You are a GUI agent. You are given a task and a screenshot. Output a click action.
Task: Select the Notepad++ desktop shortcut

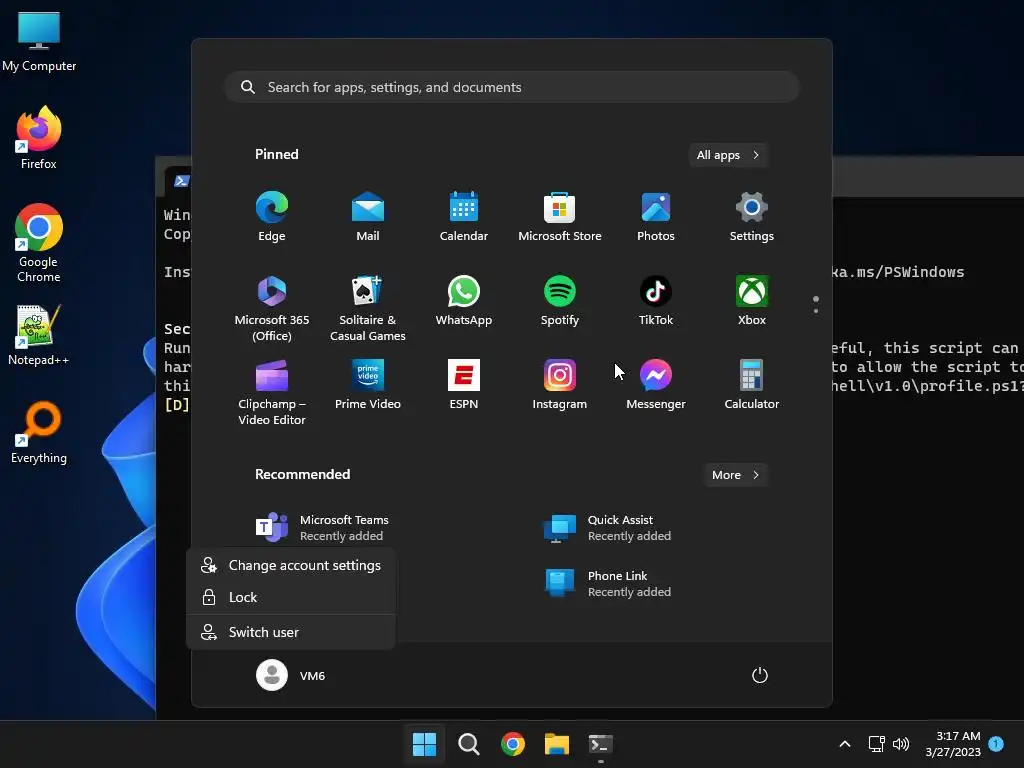coord(39,336)
